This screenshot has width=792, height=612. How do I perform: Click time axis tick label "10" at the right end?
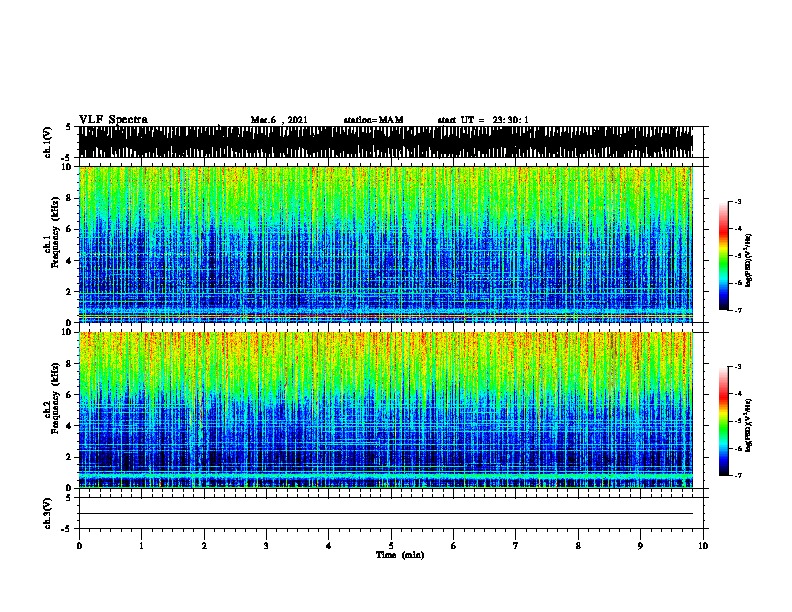click(x=703, y=546)
